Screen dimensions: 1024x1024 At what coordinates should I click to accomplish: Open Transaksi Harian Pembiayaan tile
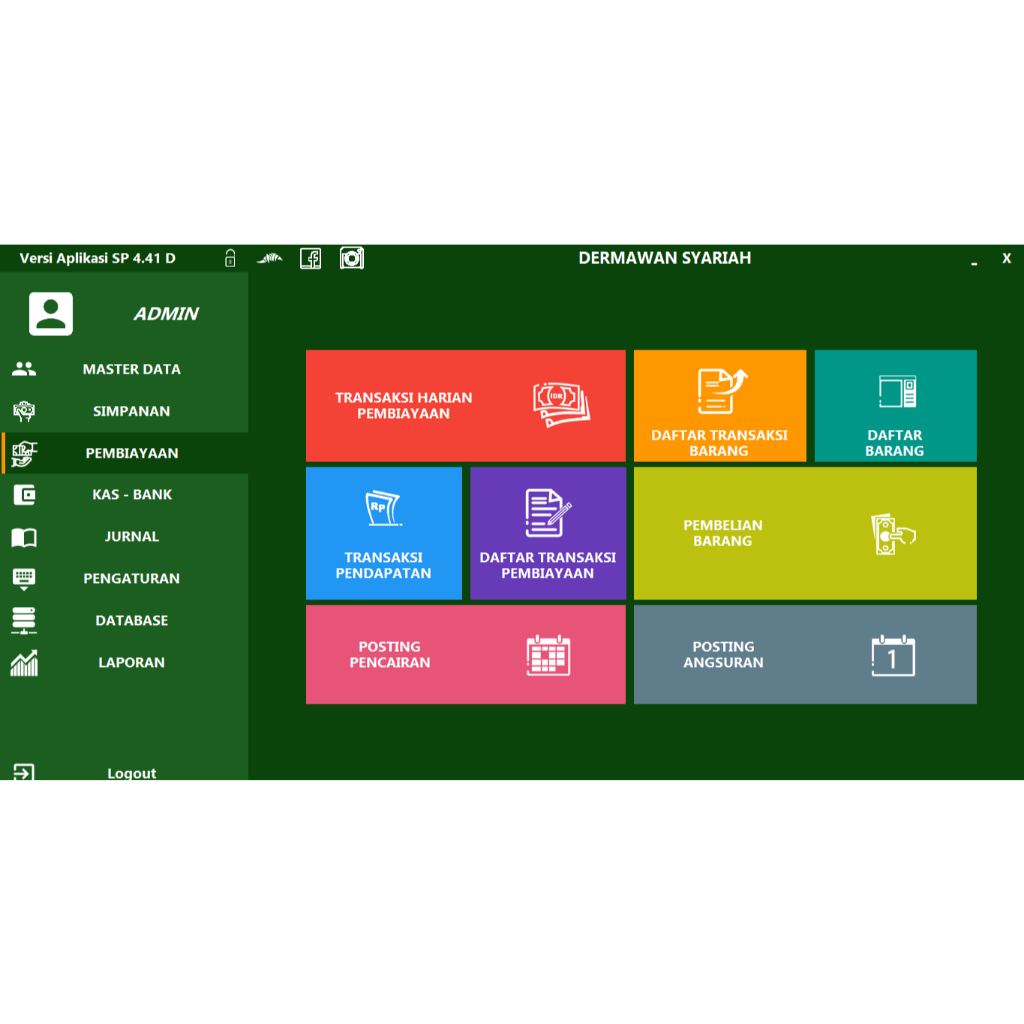point(466,406)
